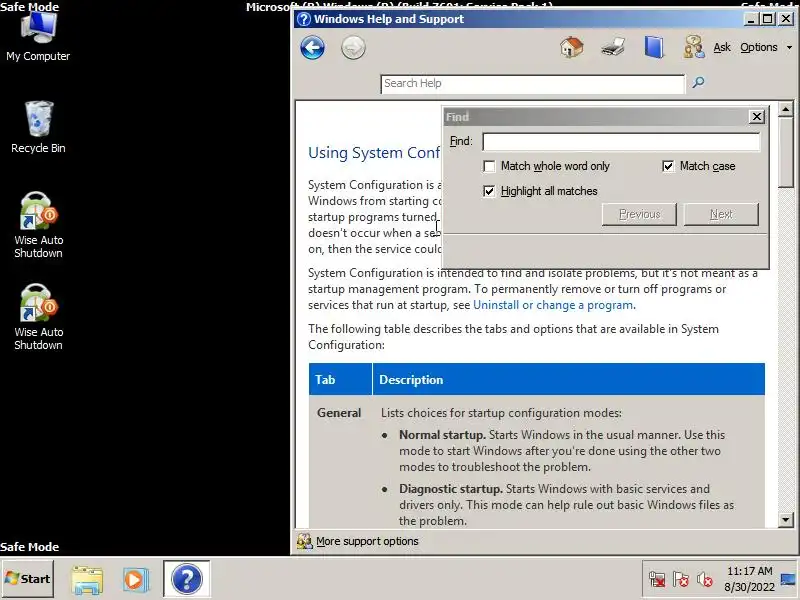
Task: Click the network tray icon
Action: [x=657, y=580]
